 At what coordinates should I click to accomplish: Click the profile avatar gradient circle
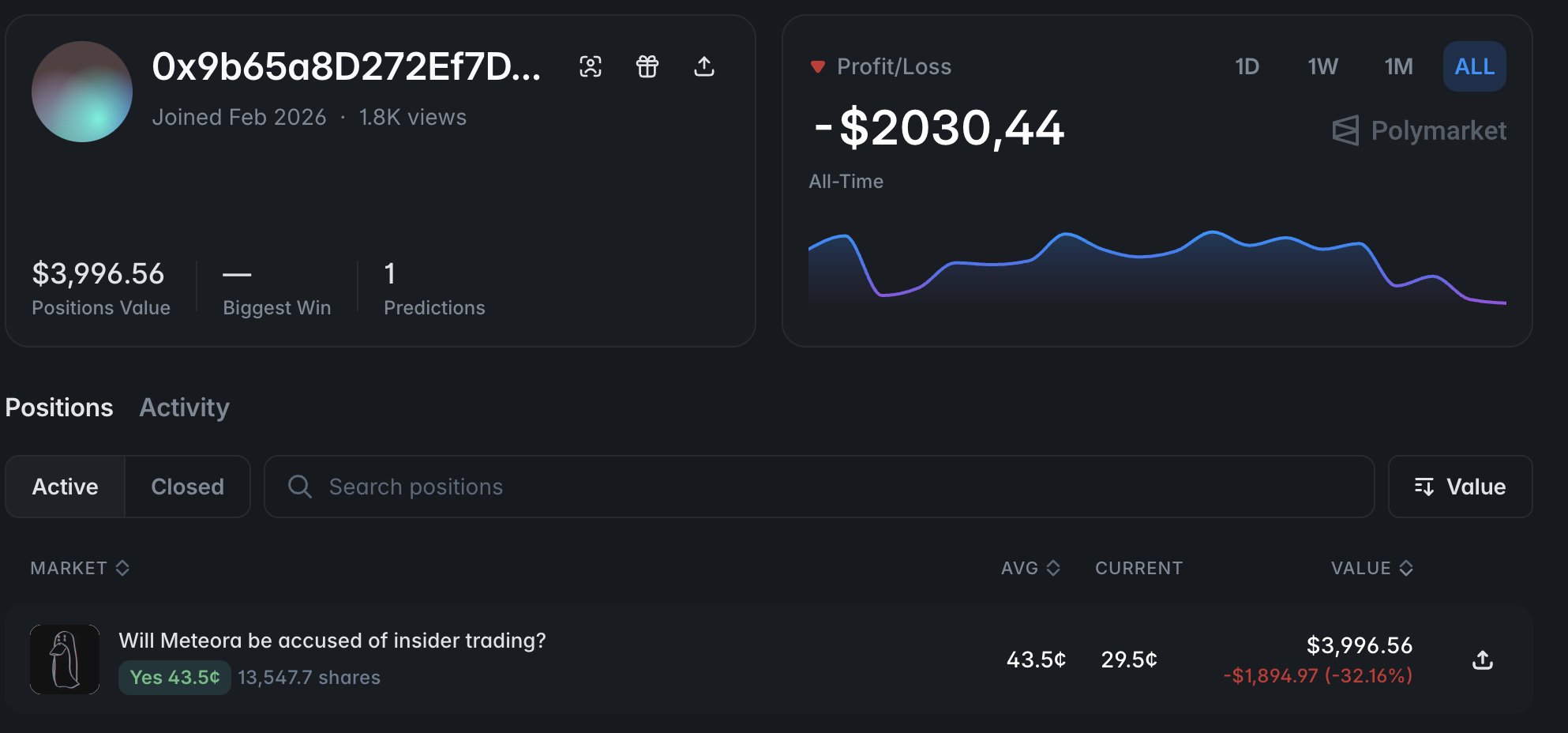82,92
